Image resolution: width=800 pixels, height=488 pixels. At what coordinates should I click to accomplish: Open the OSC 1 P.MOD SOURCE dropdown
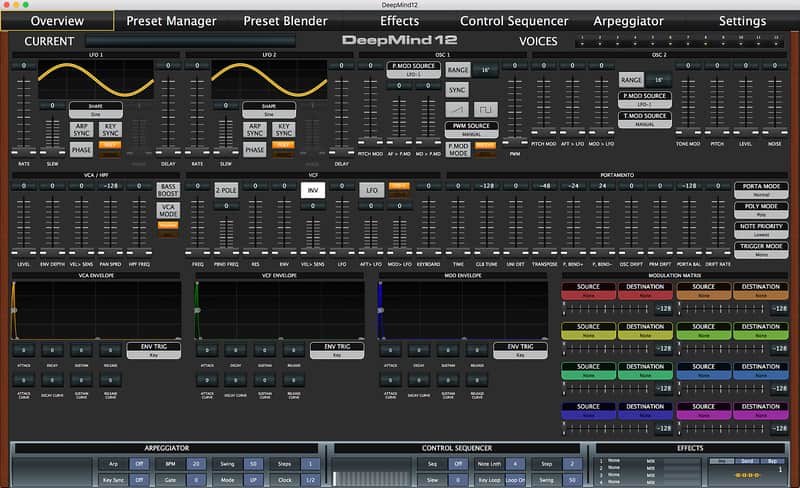tap(413, 70)
